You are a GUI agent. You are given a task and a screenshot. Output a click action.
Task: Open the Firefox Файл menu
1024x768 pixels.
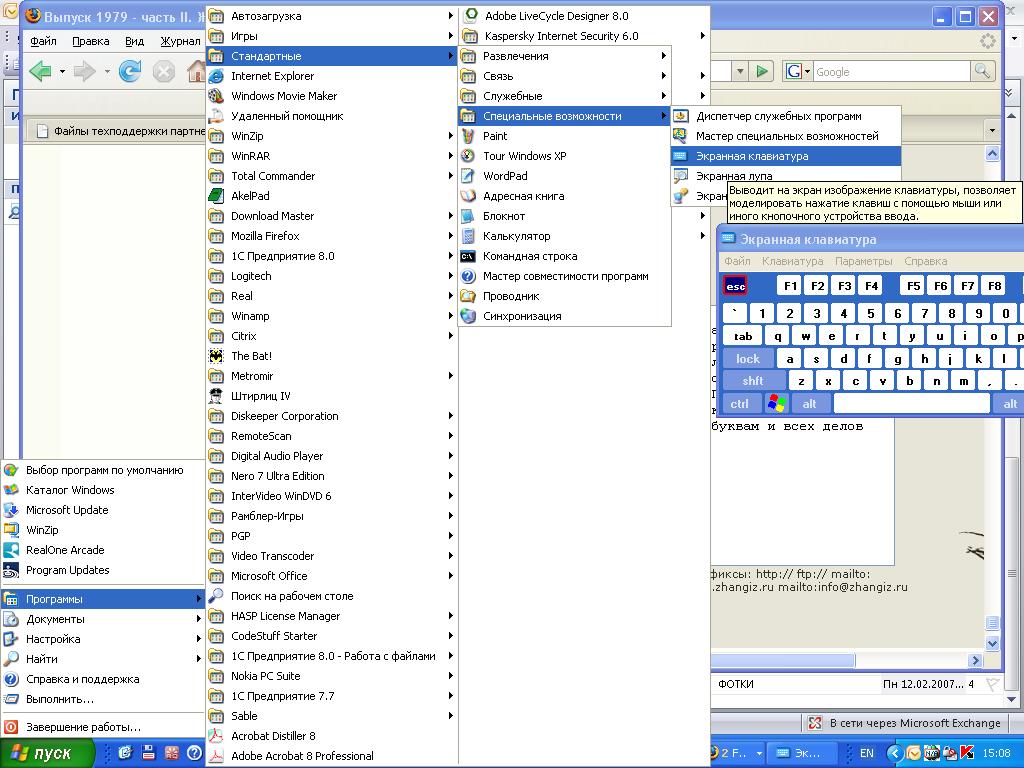click(43, 41)
